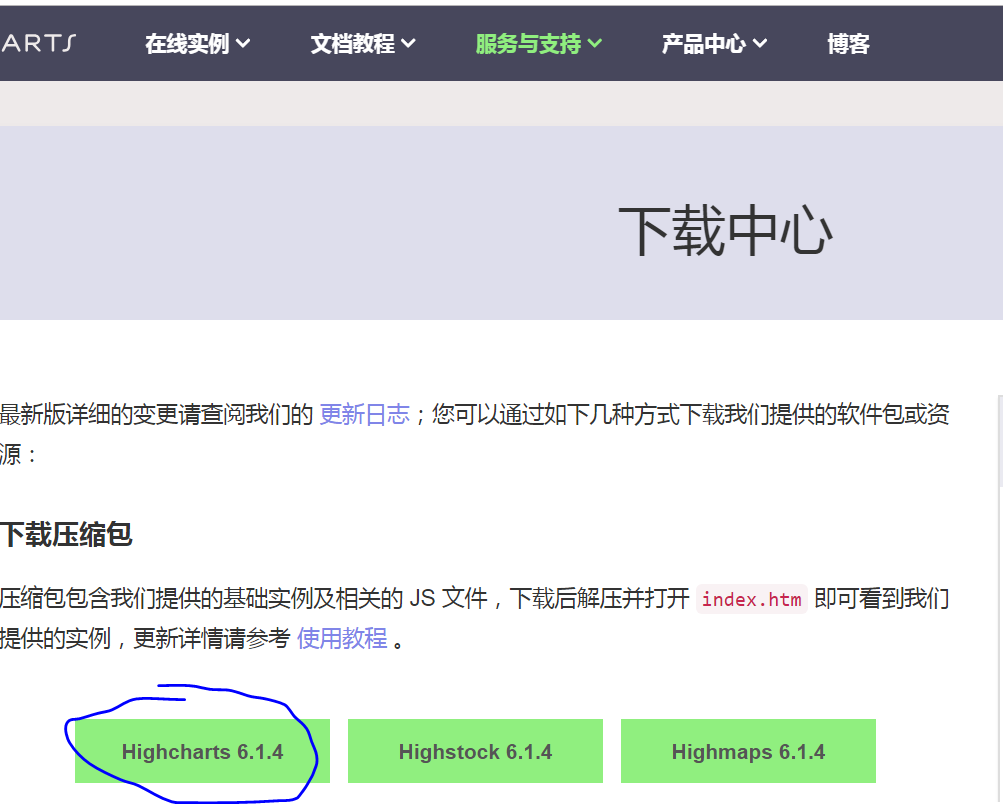Expand chevron next to 服务与支持
Image resolution: width=1003 pixels, height=804 pixels.
coord(595,43)
